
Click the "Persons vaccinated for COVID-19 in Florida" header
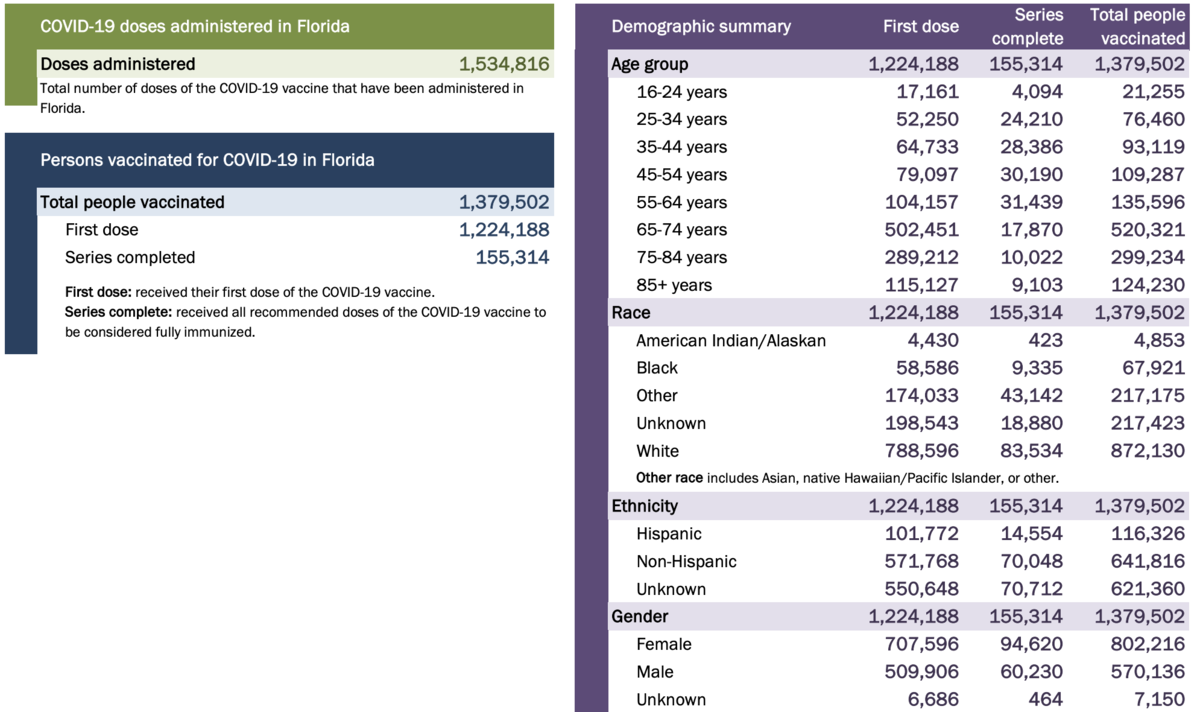point(207,160)
